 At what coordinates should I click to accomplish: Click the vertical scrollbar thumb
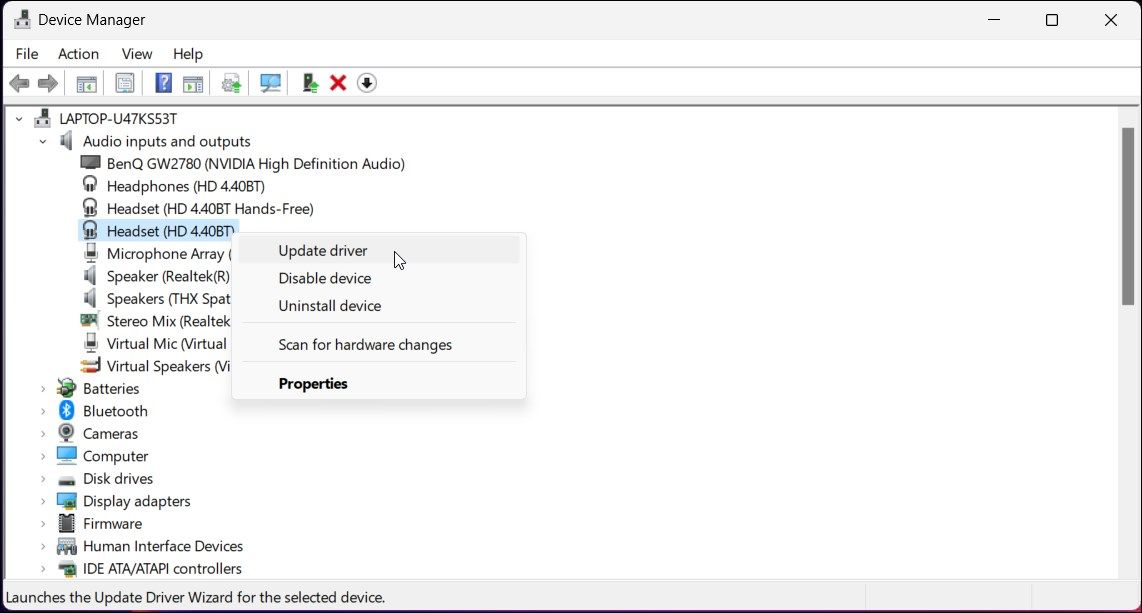click(1128, 216)
